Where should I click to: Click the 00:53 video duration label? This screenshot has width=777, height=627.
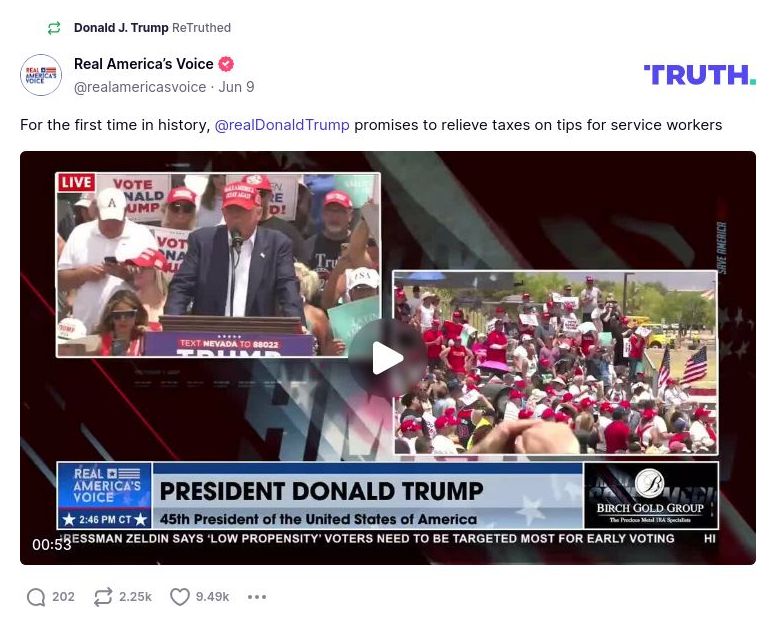pos(52,545)
